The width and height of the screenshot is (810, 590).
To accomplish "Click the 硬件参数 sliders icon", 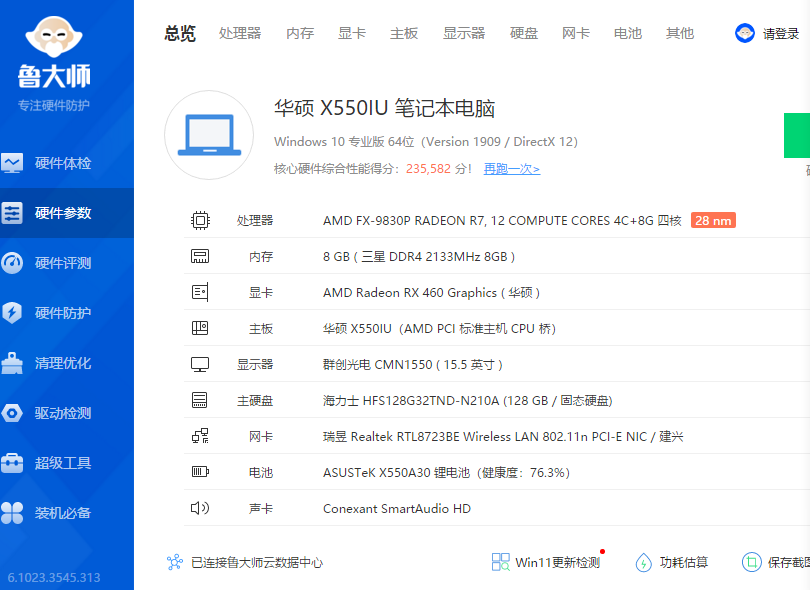I will 12,213.
